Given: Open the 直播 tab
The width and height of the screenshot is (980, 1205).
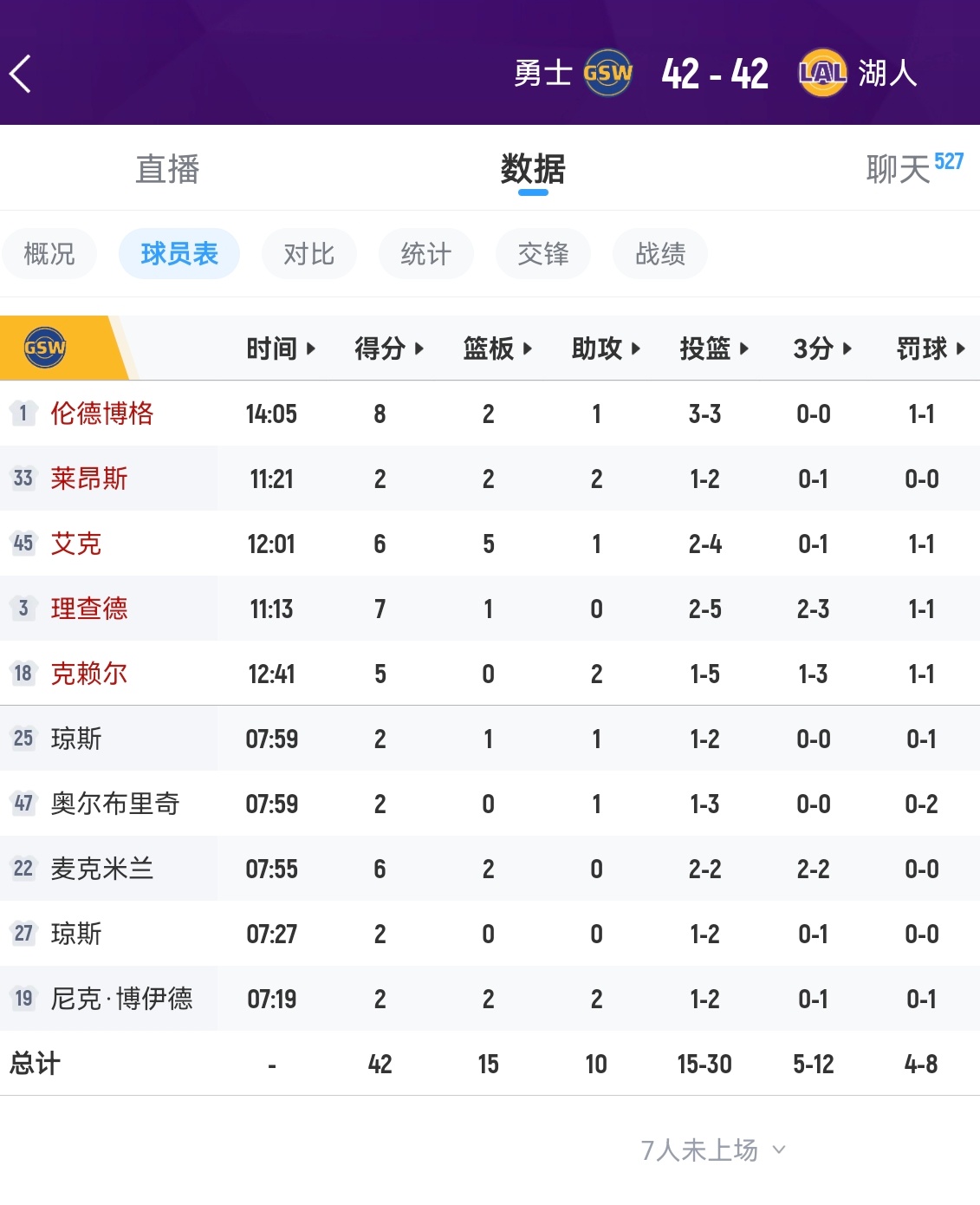Looking at the screenshot, I should (167, 169).
